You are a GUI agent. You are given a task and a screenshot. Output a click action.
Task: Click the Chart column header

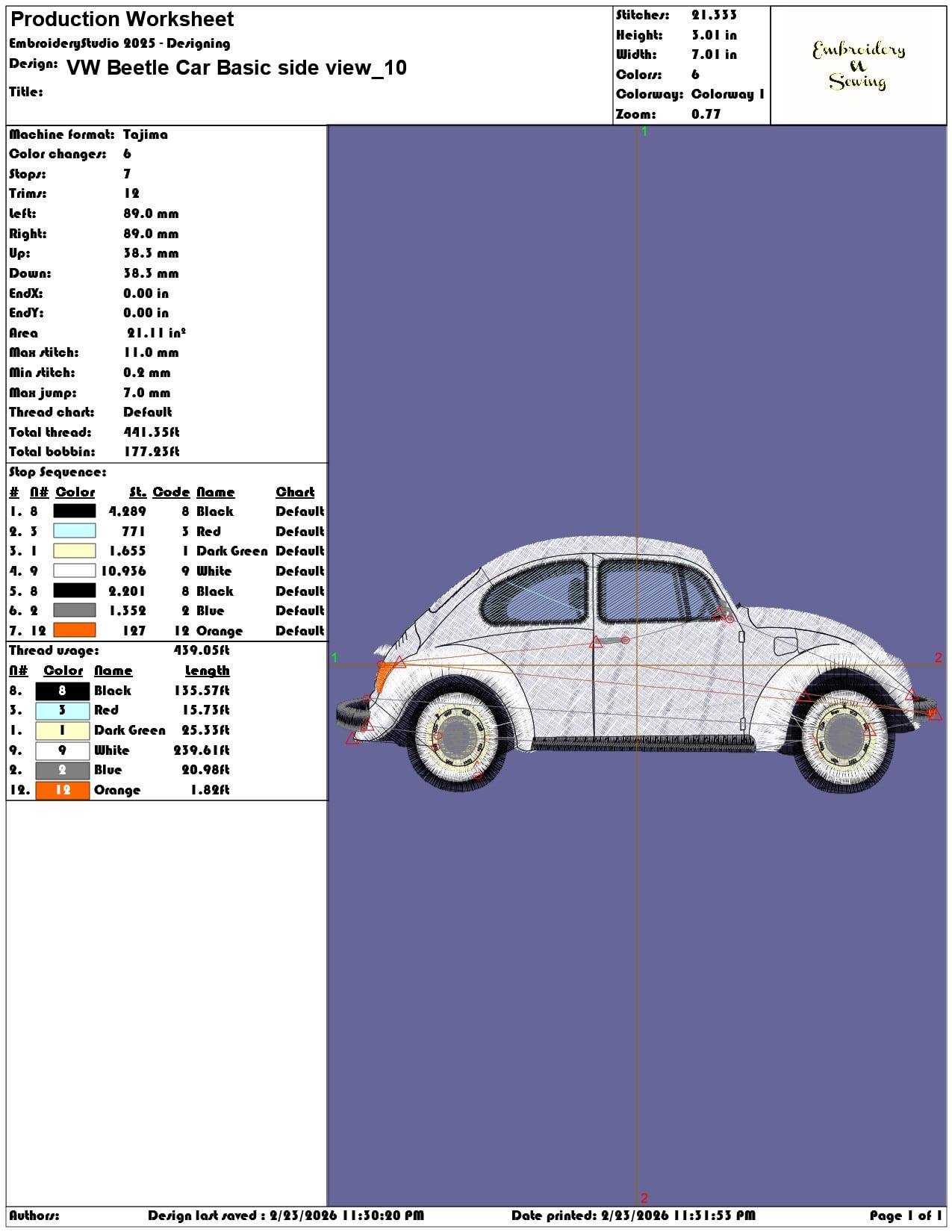[295, 492]
